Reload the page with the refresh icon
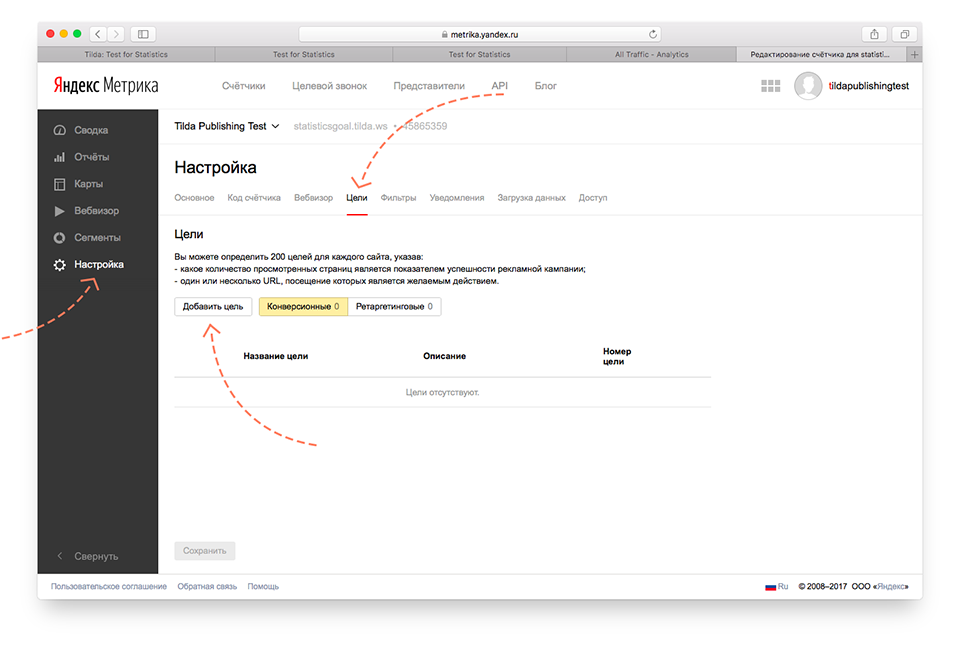The height and width of the screenshot is (653, 960). pyautogui.click(x=653, y=34)
